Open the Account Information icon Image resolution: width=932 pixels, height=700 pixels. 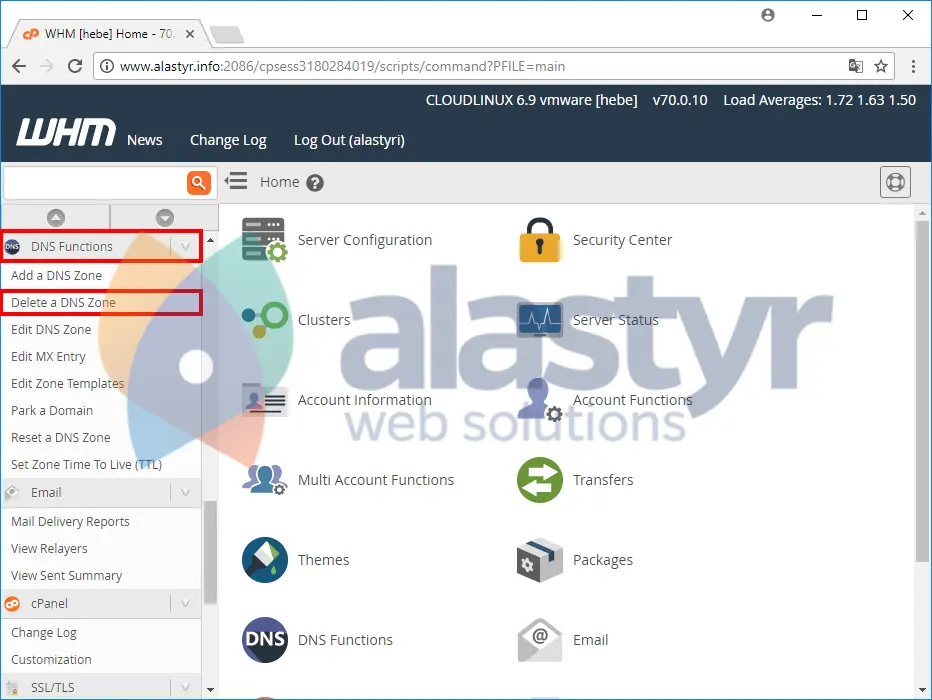click(x=265, y=400)
